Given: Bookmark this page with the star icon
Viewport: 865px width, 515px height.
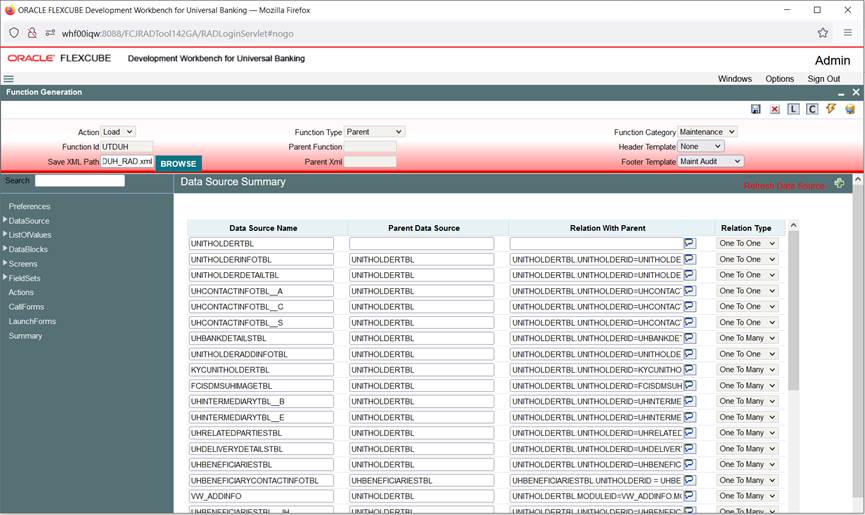Looking at the screenshot, I should pos(823,33).
